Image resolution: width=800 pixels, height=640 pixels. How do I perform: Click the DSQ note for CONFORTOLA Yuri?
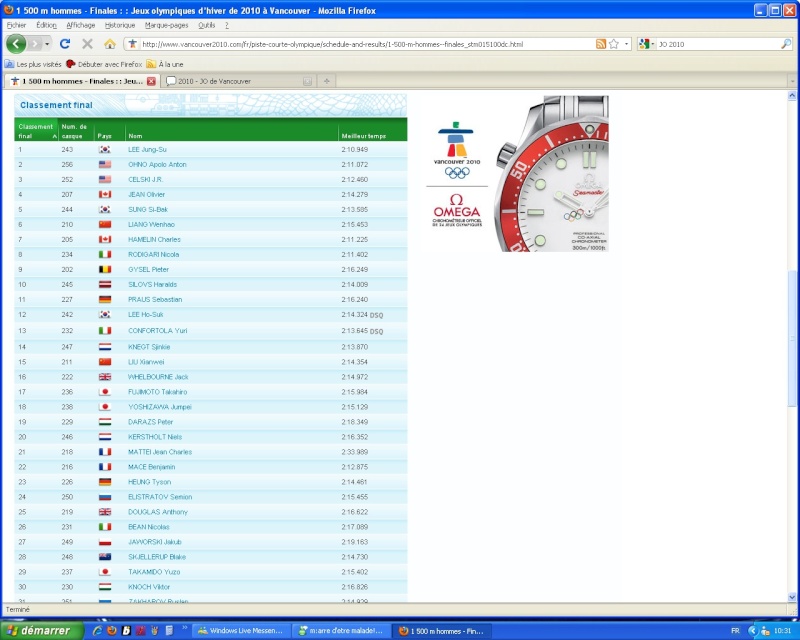pyautogui.click(x=376, y=331)
